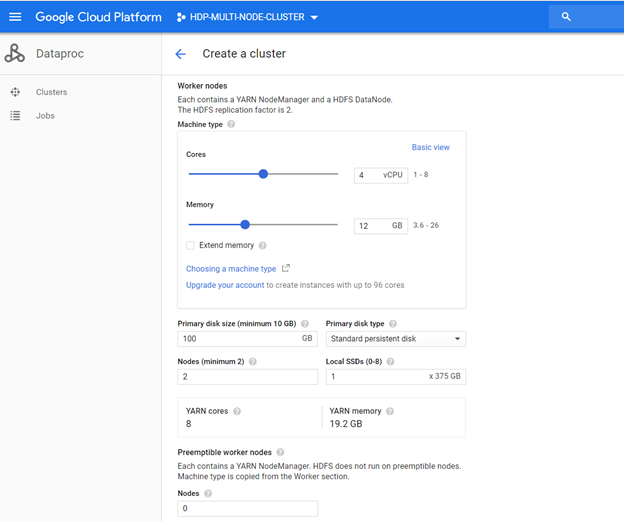Click the '1 - 8' cores range text

(421, 175)
